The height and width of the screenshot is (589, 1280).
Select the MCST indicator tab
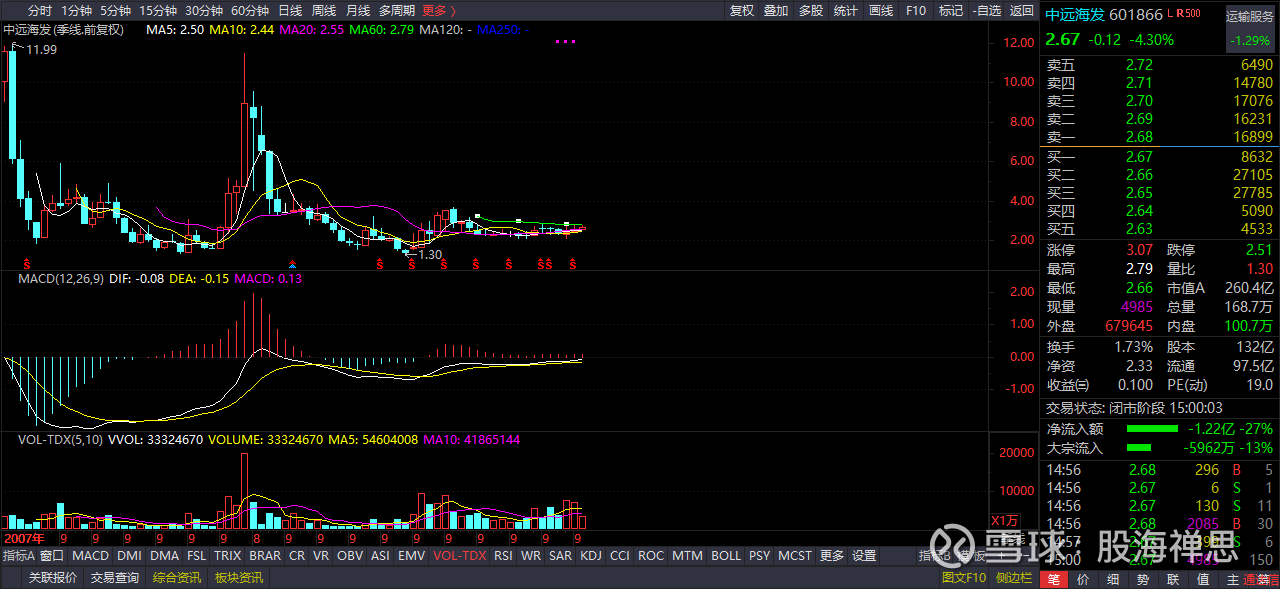[x=795, y=556]
